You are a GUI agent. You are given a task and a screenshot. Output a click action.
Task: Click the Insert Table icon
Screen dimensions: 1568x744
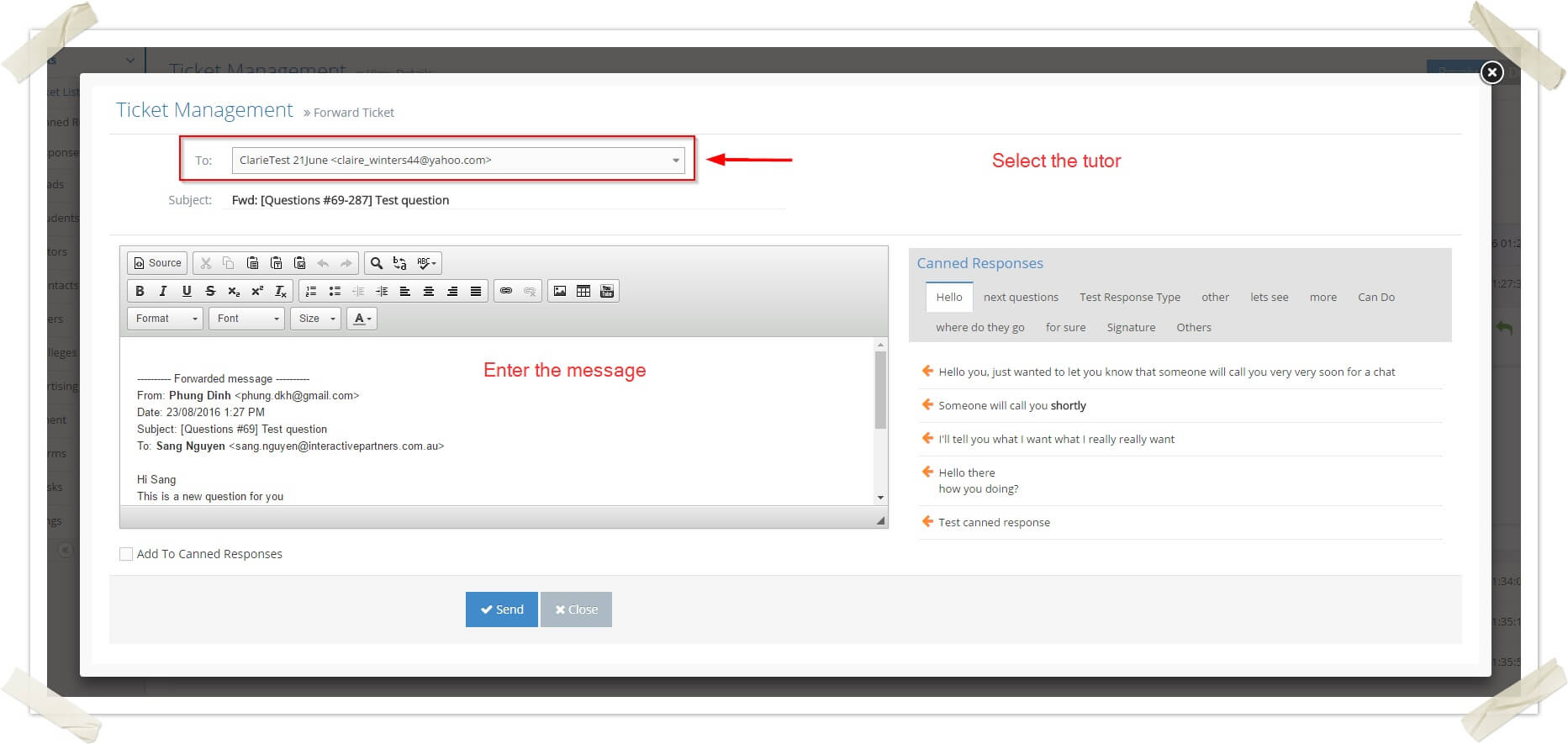tap(583, 291)
